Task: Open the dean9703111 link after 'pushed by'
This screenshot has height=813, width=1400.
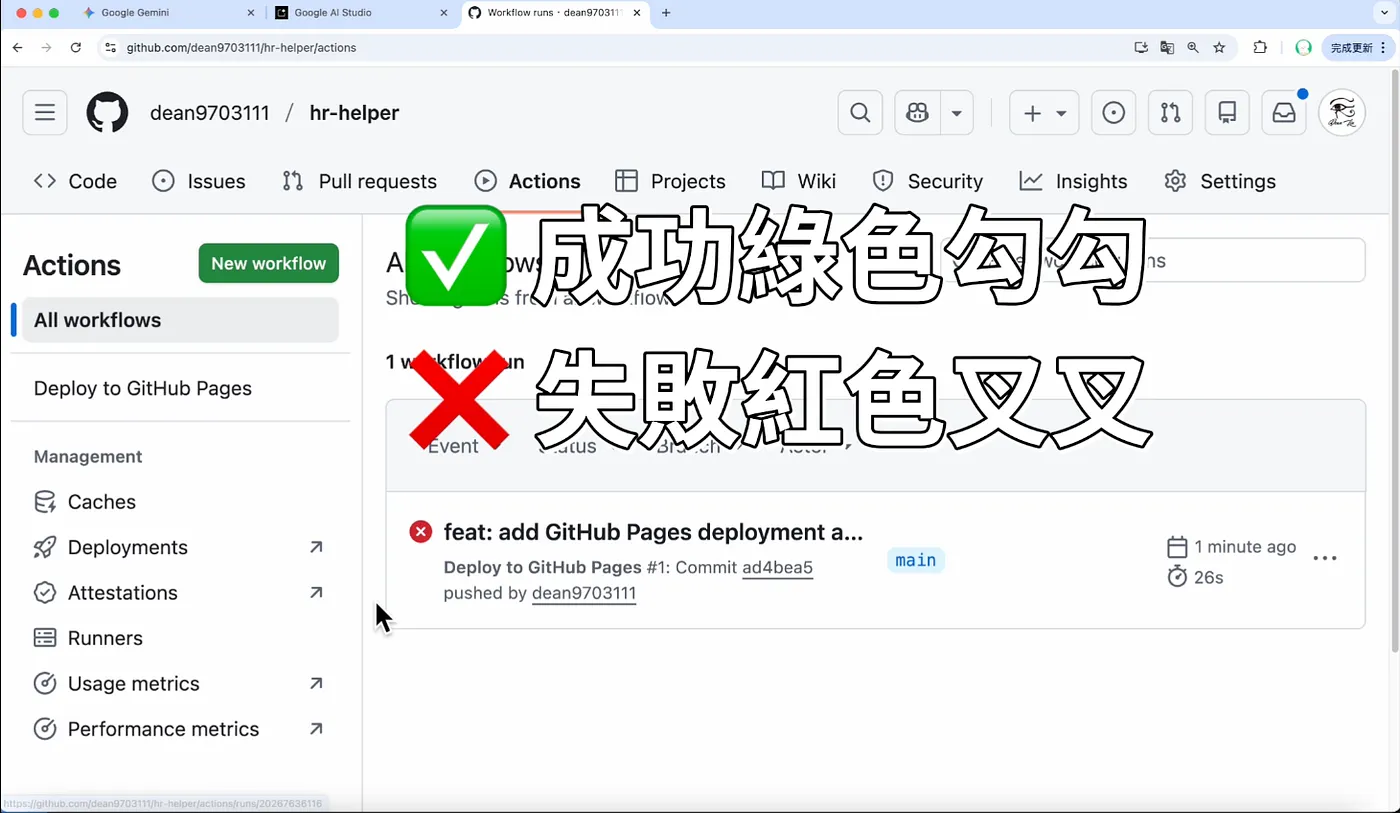Action: (584, 593)
